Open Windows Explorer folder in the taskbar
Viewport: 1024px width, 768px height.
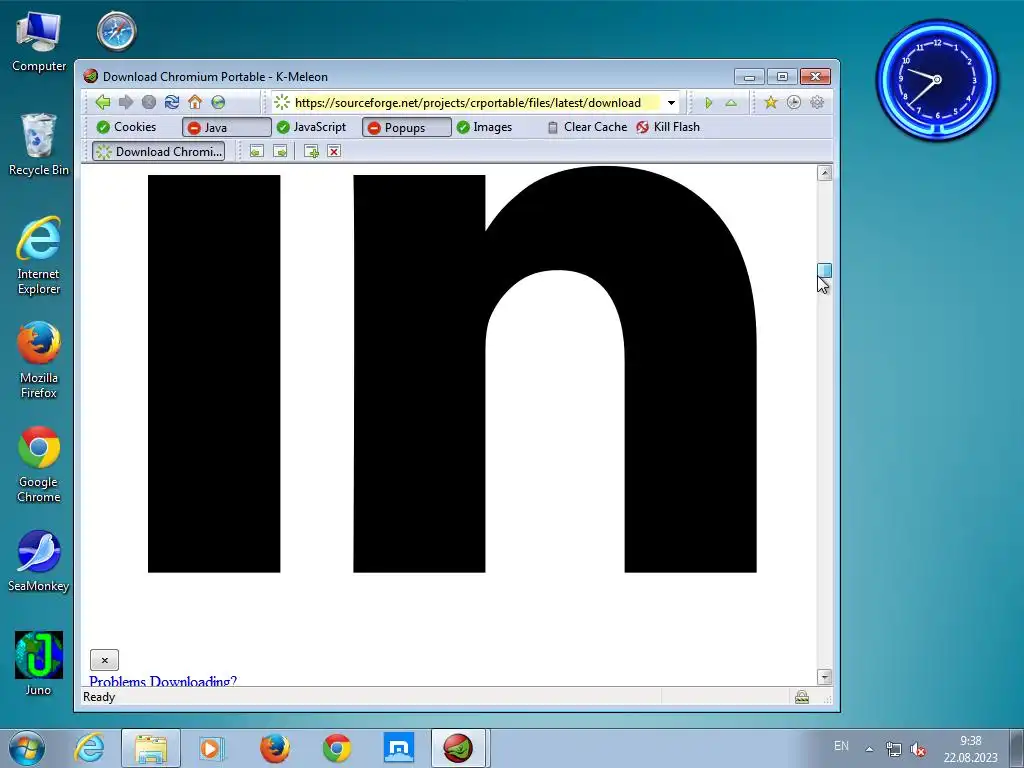(x=151, y=748)
